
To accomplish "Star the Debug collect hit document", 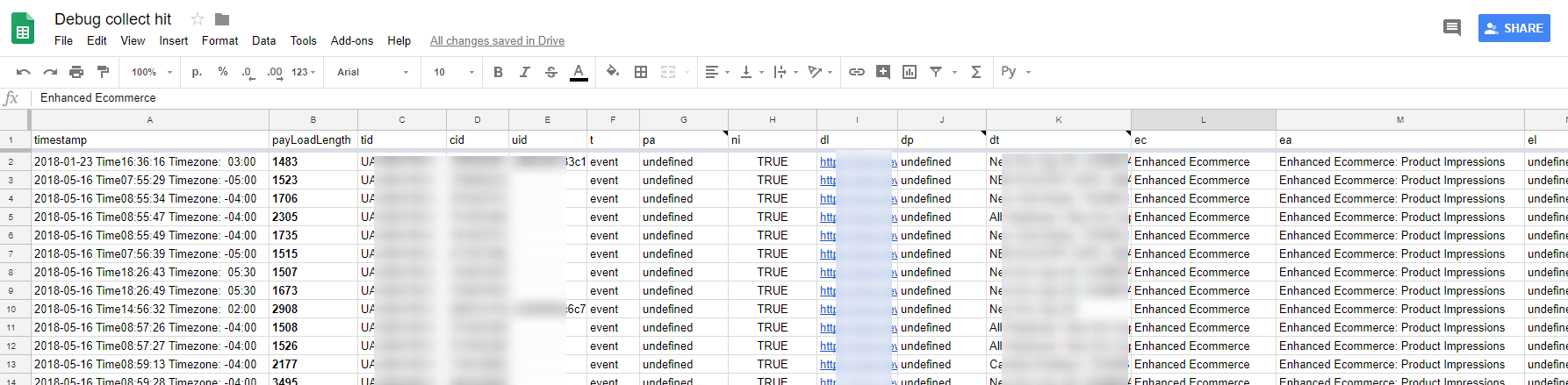I will 198,19.
